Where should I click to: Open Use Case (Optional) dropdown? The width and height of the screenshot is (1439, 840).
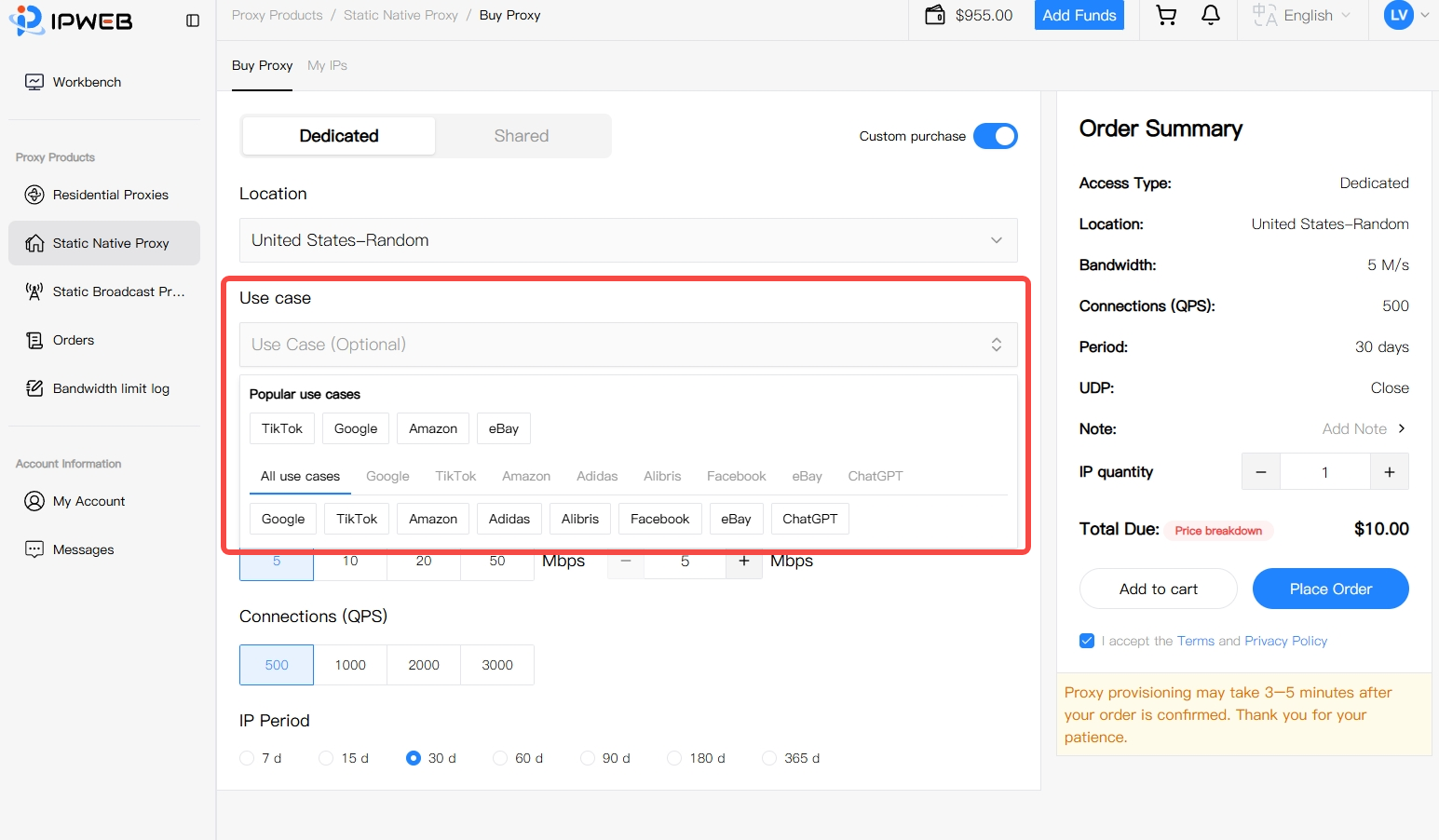click(629, 345)
